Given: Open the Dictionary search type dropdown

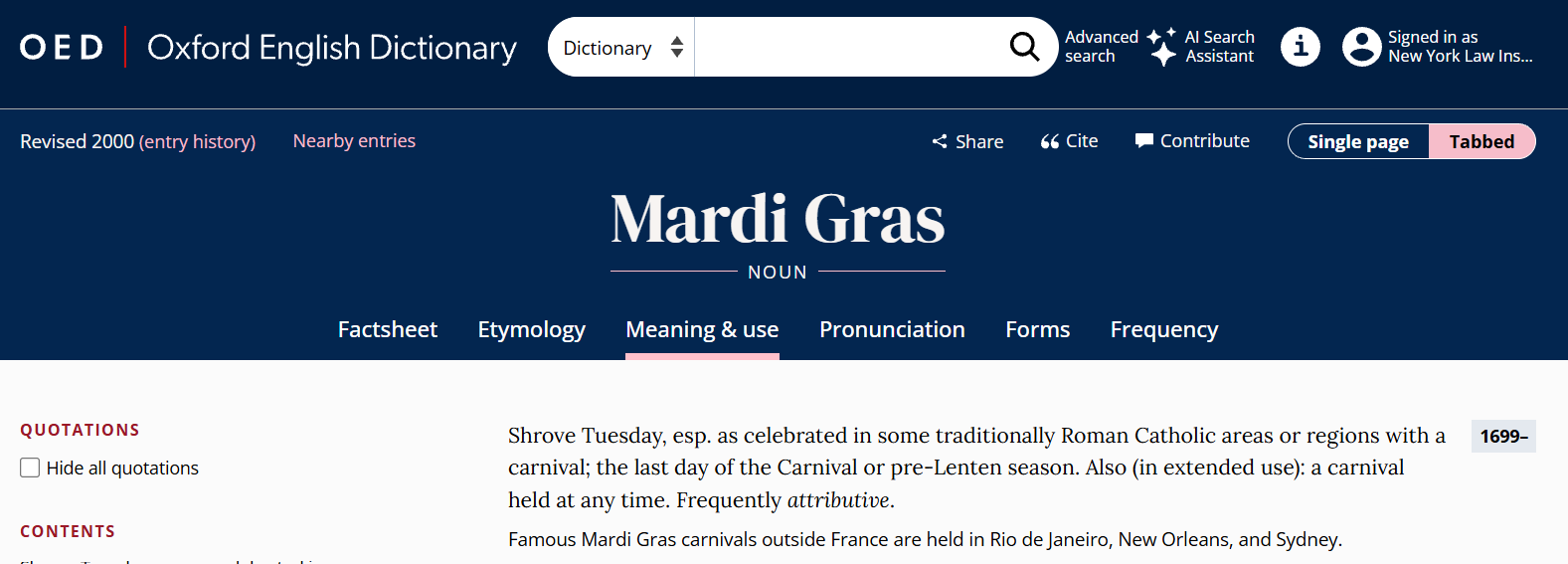Looking at the screenshot, I should [621, 48].
